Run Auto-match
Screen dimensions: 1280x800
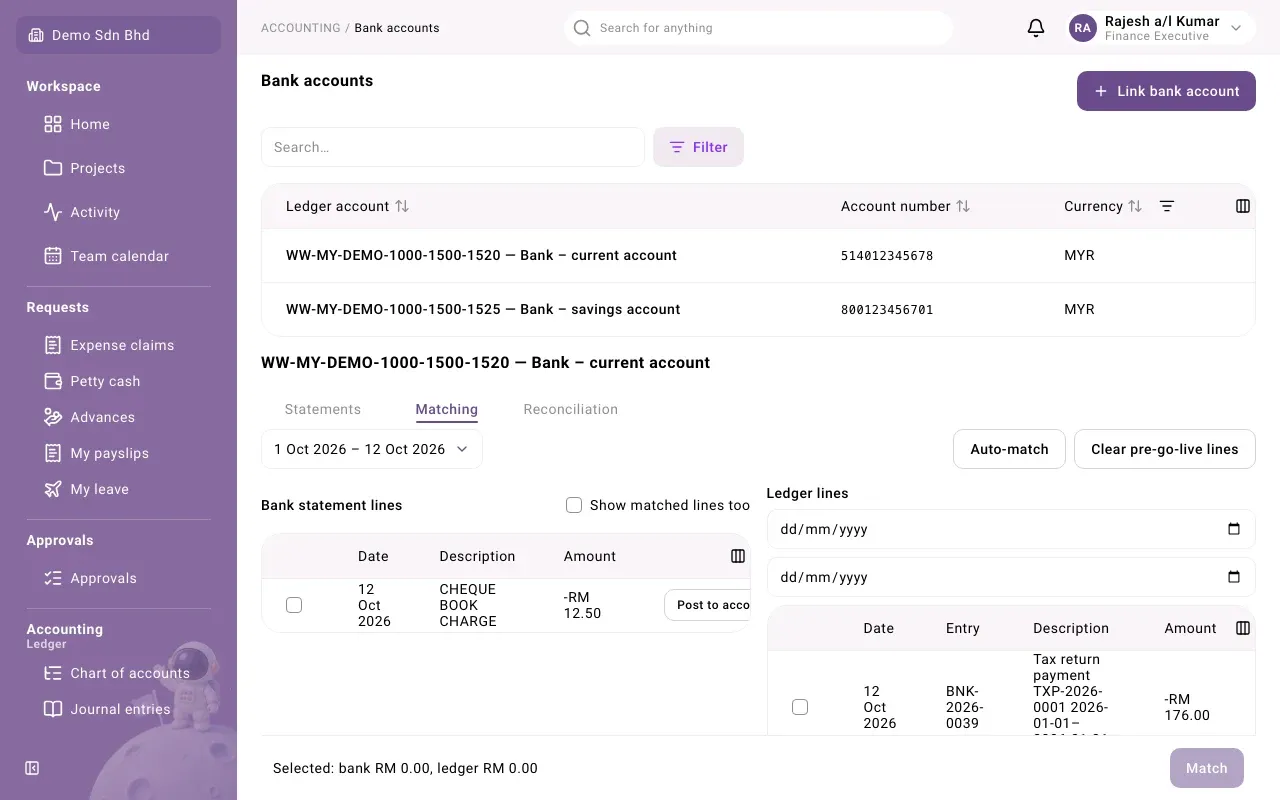[1009, 449]
